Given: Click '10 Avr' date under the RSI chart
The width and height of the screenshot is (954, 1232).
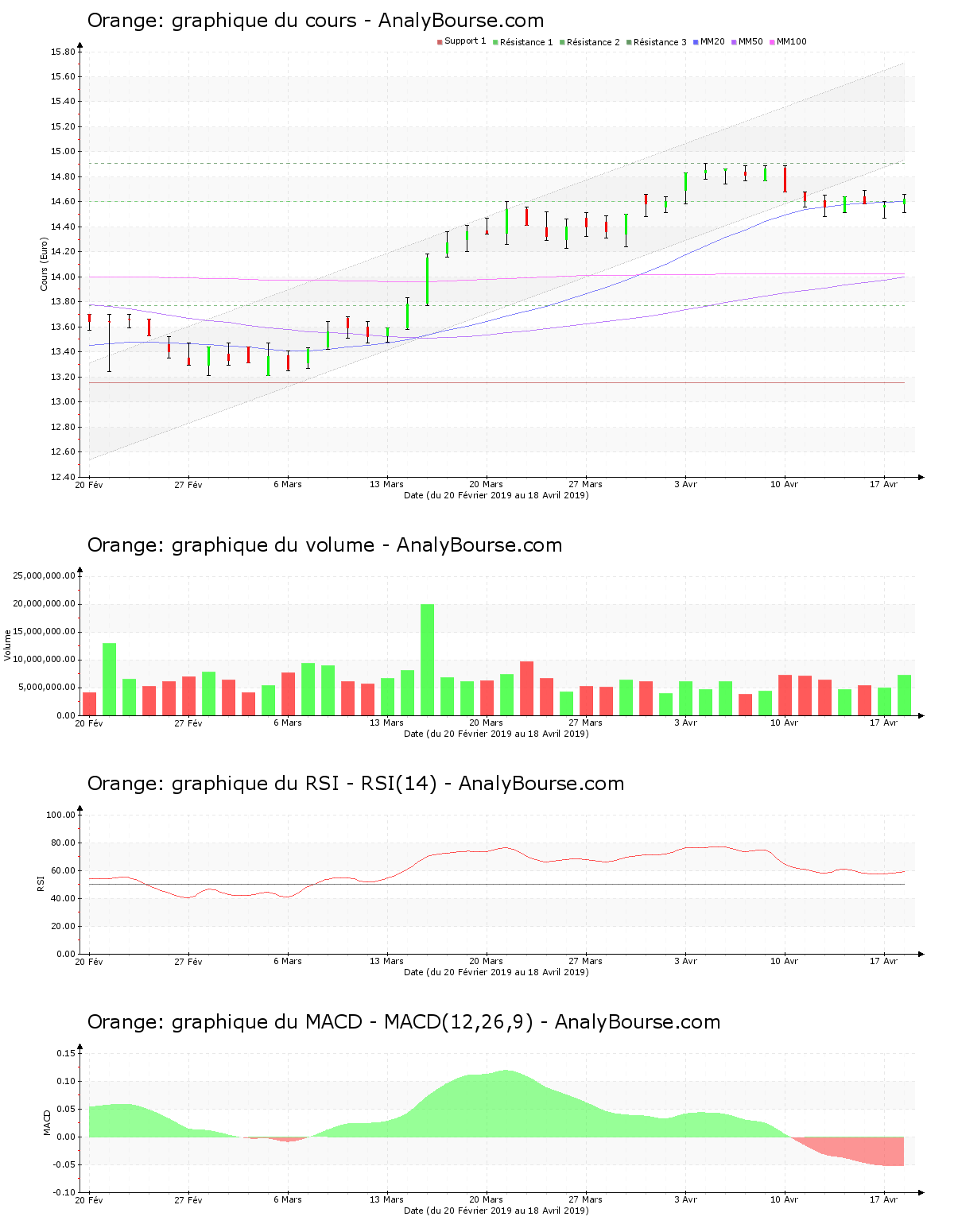Looking at the screenshot, I should [785, 961].
